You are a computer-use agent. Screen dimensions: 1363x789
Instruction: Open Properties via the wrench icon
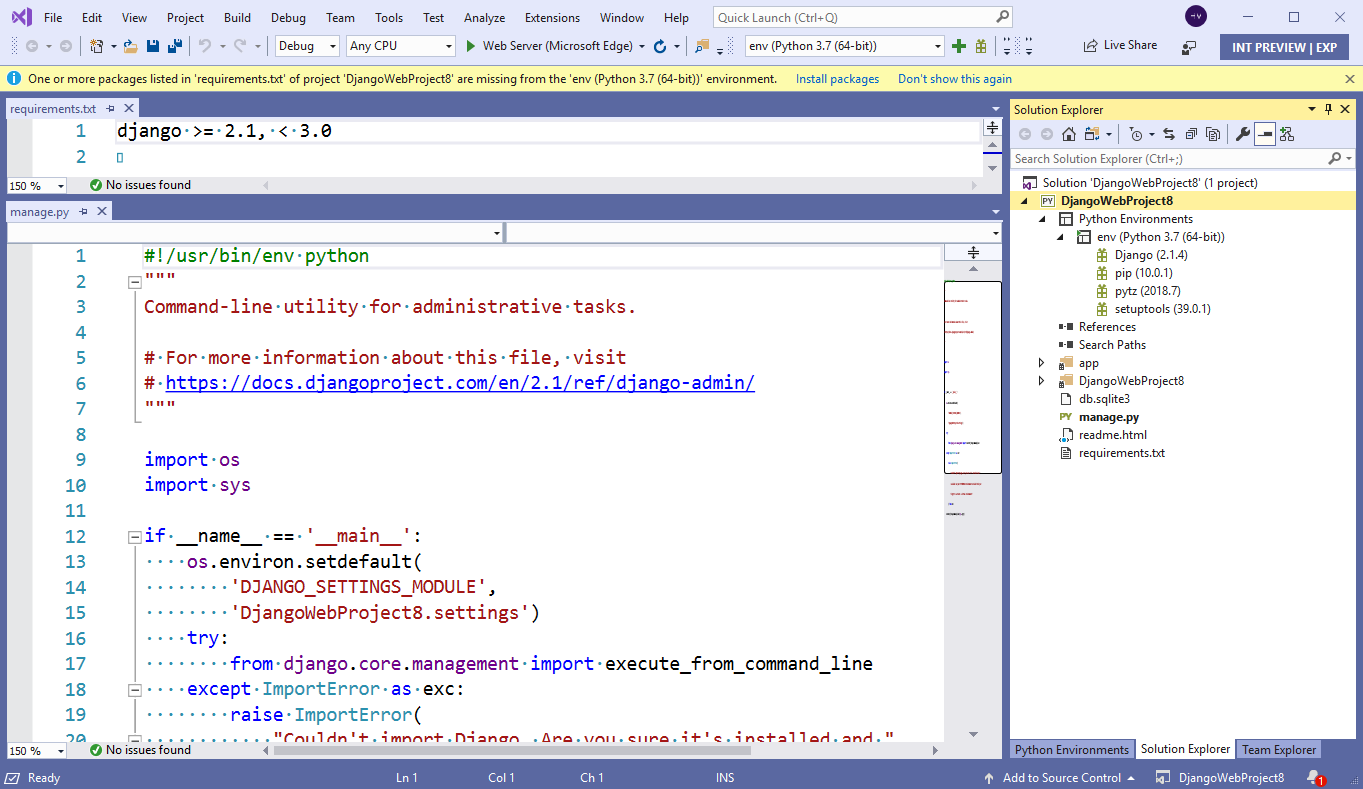(1242, 133)
